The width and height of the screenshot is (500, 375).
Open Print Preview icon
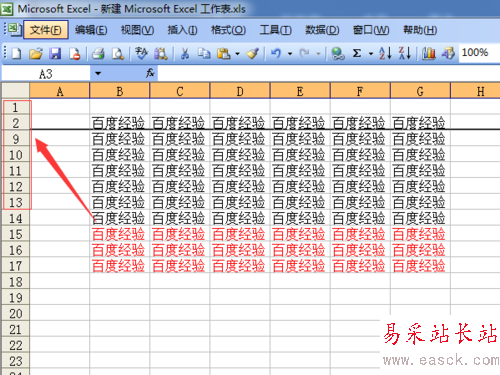tap(118, 53)
